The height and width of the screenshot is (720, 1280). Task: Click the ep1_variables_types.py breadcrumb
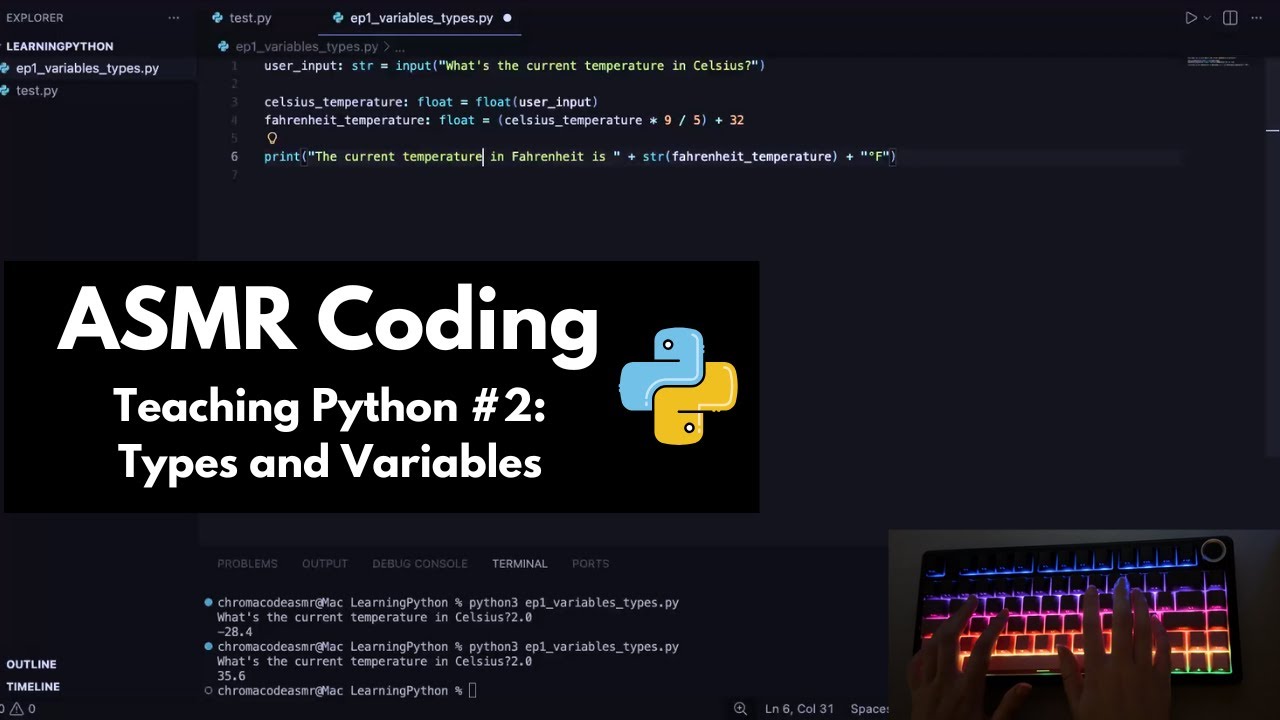[306, 47]
